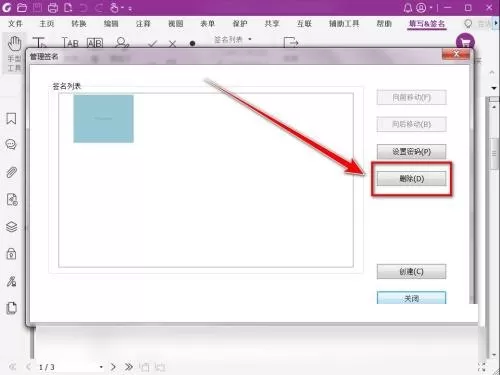Switch to the 视图 tab

[x=176, y=24]
